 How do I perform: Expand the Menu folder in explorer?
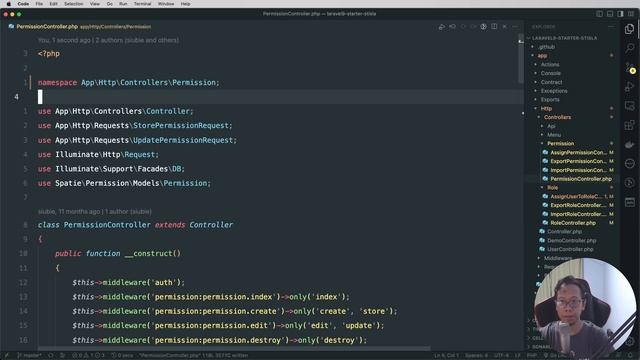(554, 135)
